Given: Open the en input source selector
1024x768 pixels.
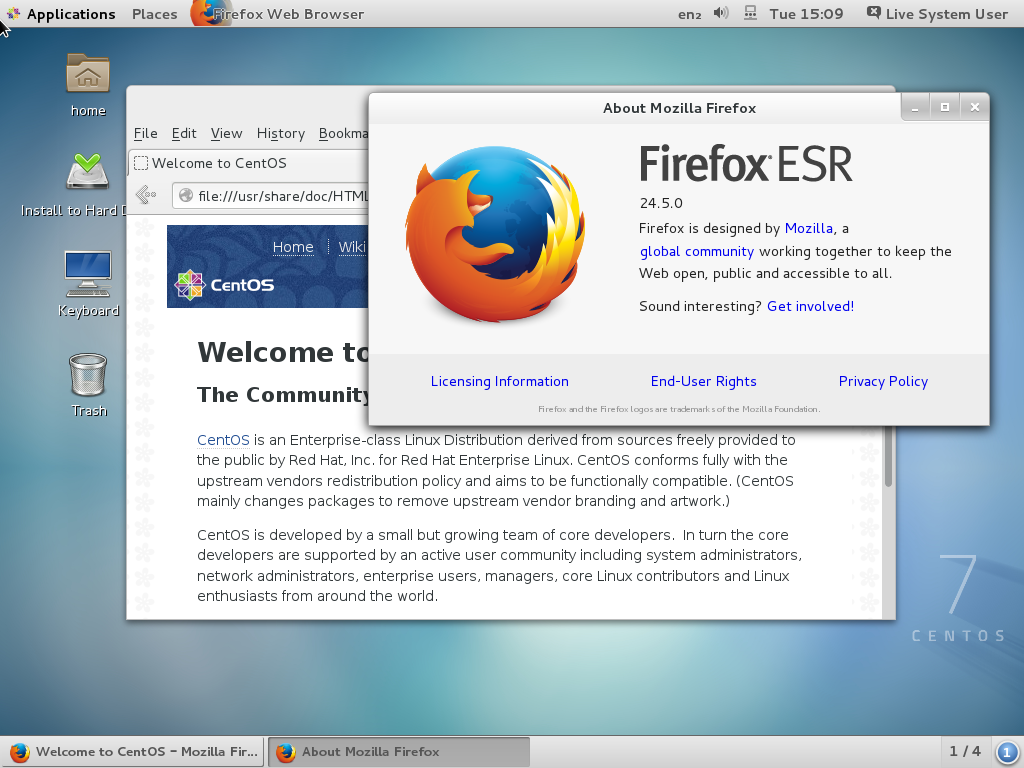Looking at the screenshot, I should pos(689,14).
